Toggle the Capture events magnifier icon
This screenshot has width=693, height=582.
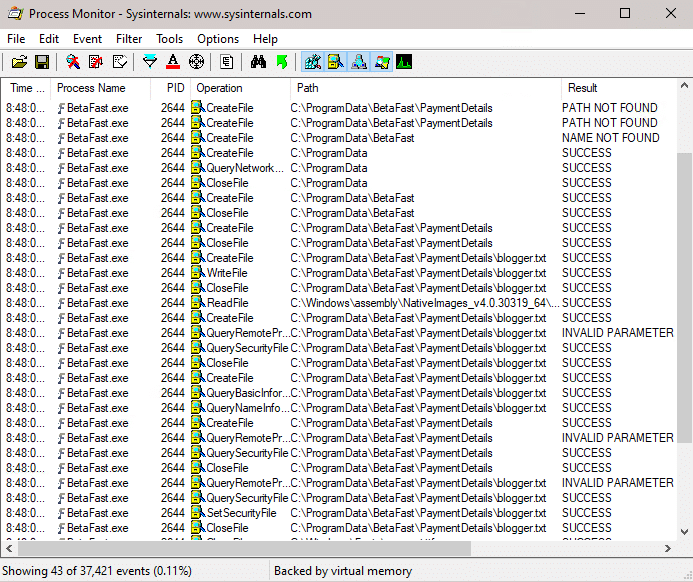coord(73,62)
